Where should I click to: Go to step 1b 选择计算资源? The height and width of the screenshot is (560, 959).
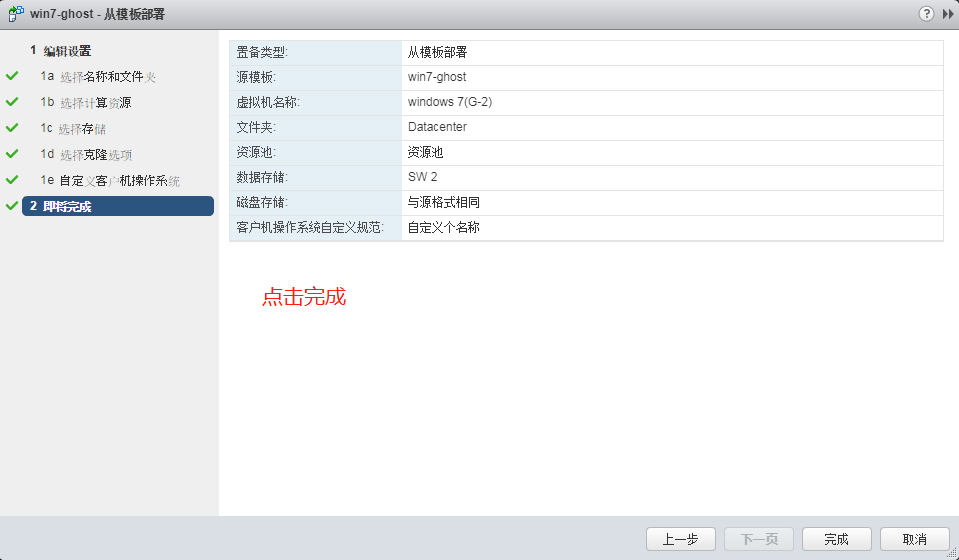[86, 102]
